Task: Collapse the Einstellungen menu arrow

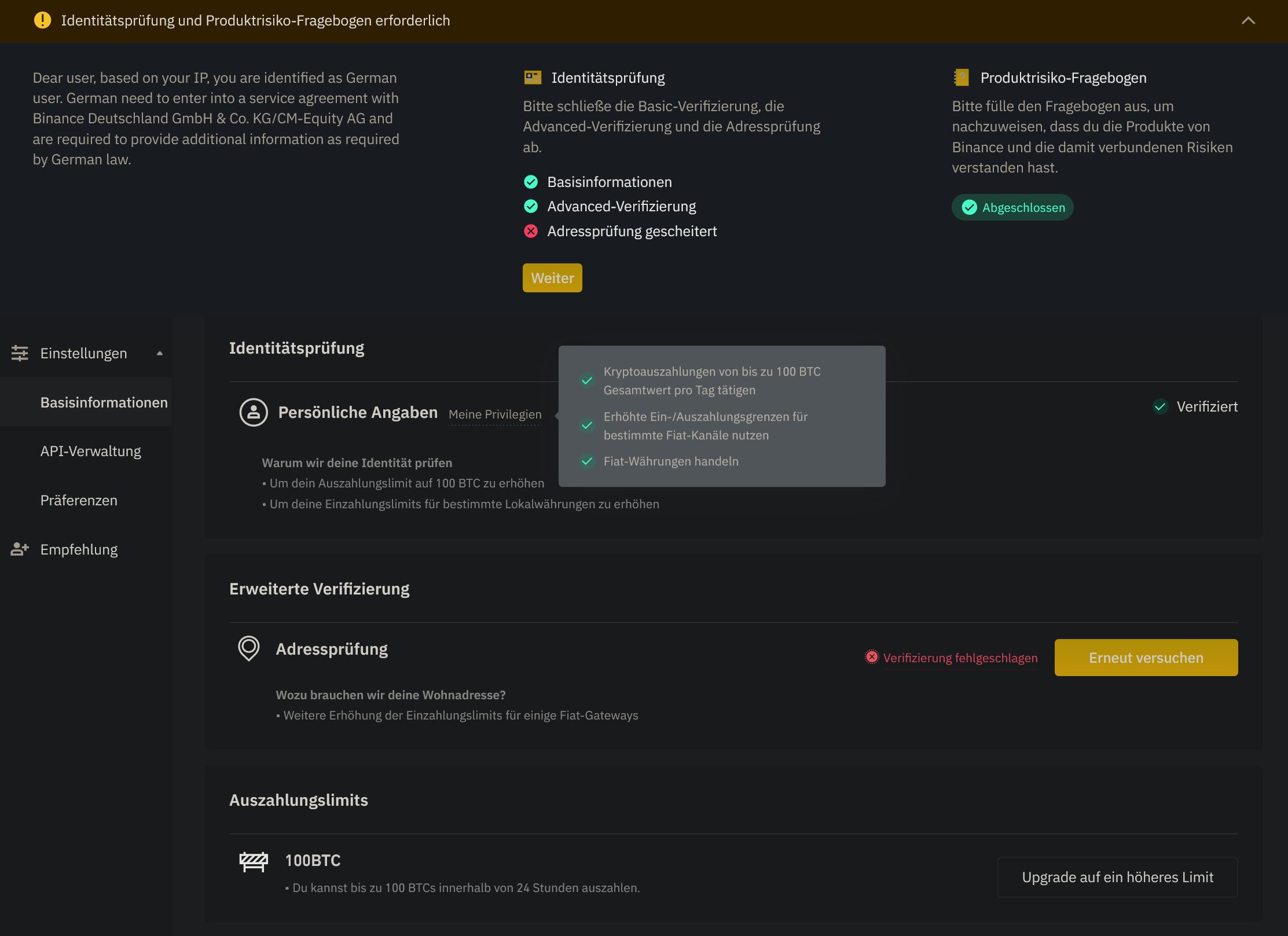Action: point(160,353)
